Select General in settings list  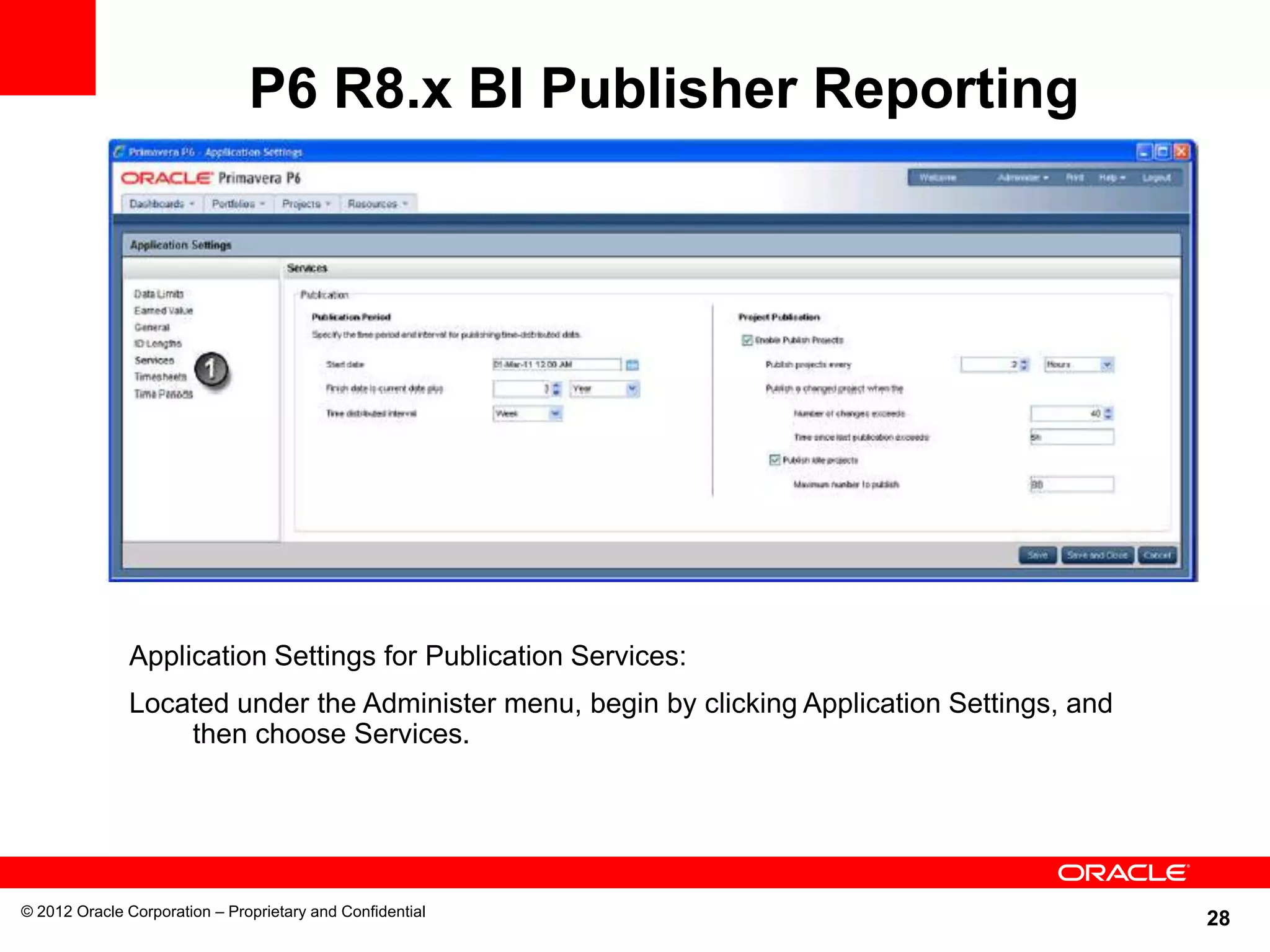152,327
